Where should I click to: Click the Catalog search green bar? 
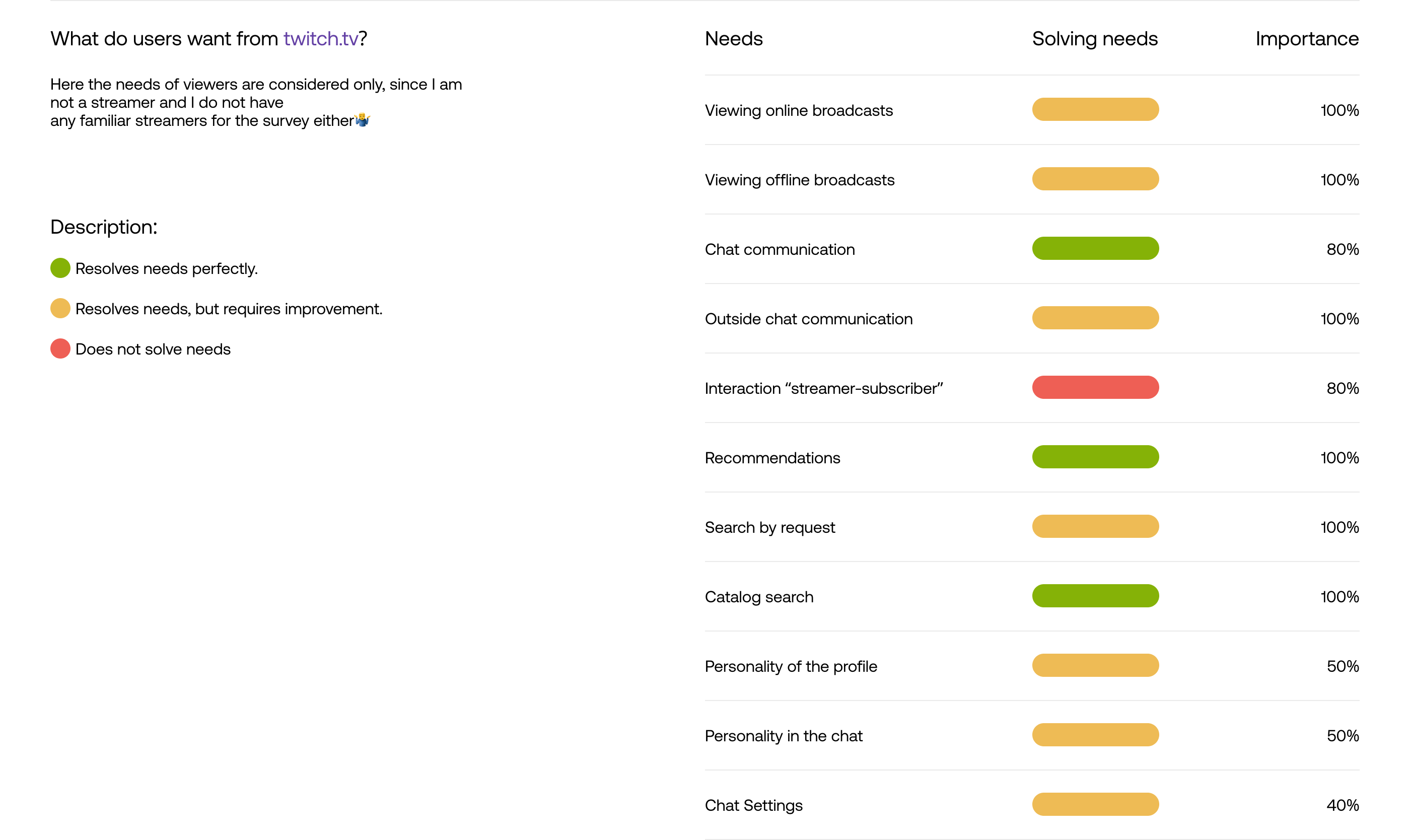click(x=1095, y=596)
